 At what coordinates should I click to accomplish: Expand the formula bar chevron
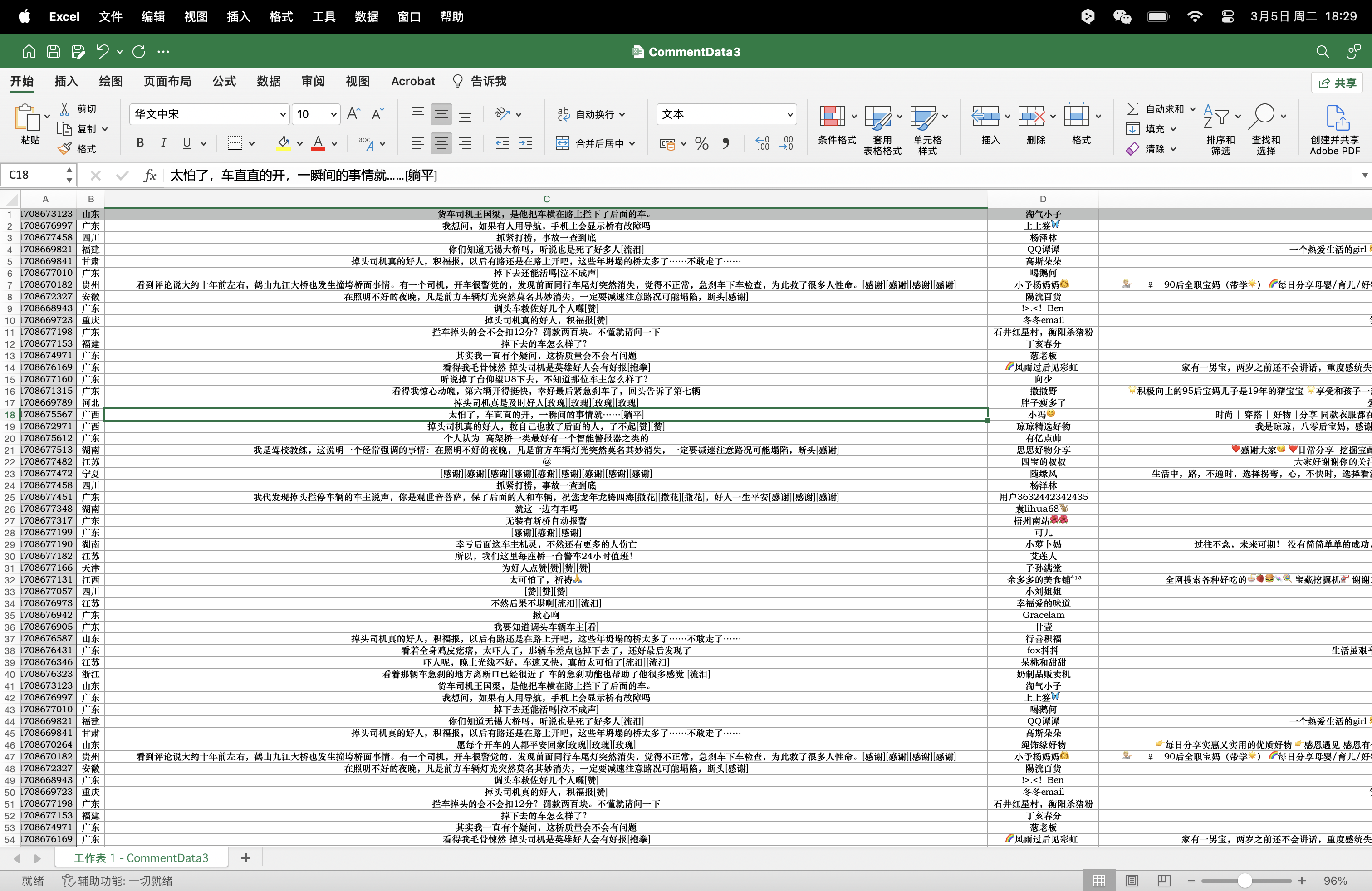[1364, 175]
